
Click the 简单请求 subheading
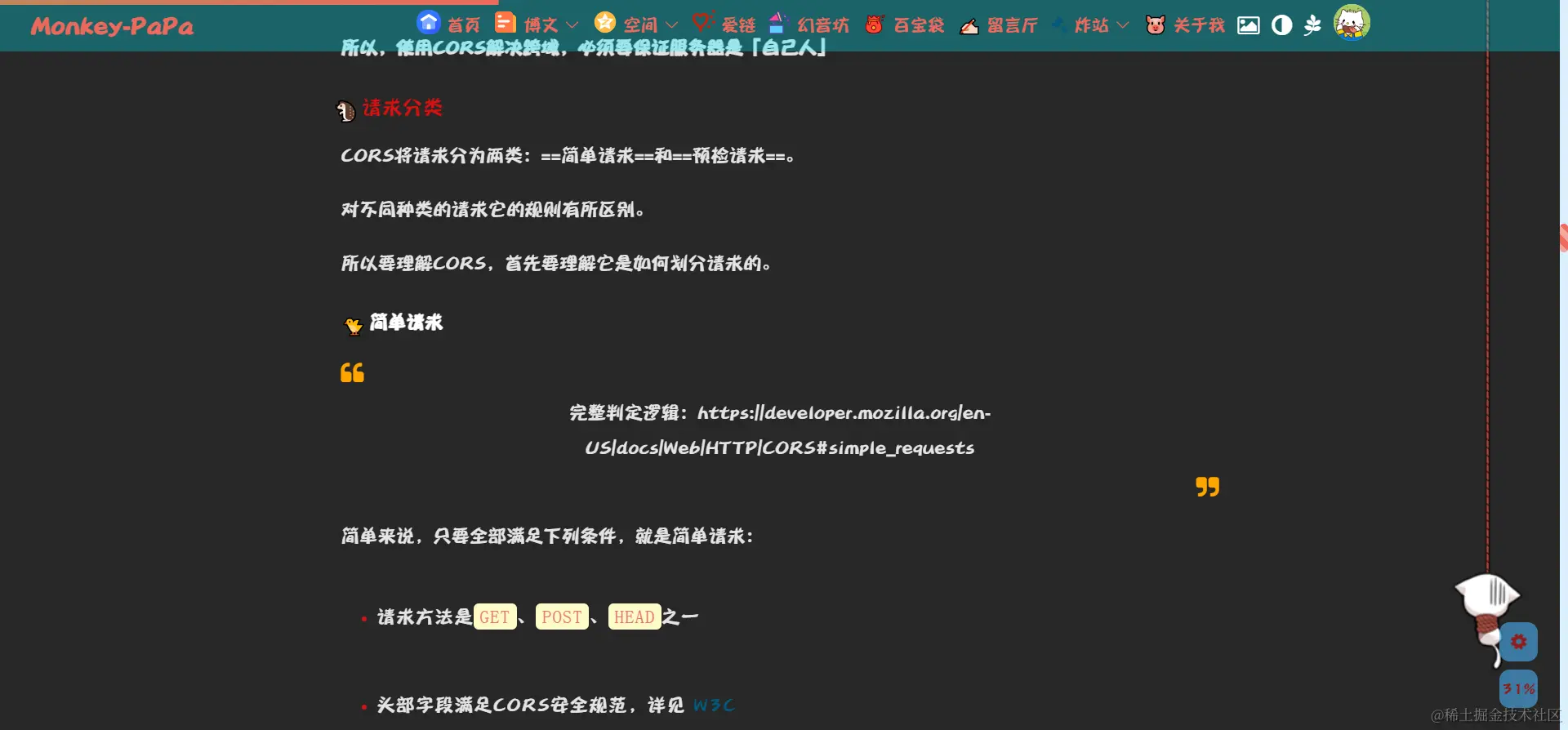(406, 322)
